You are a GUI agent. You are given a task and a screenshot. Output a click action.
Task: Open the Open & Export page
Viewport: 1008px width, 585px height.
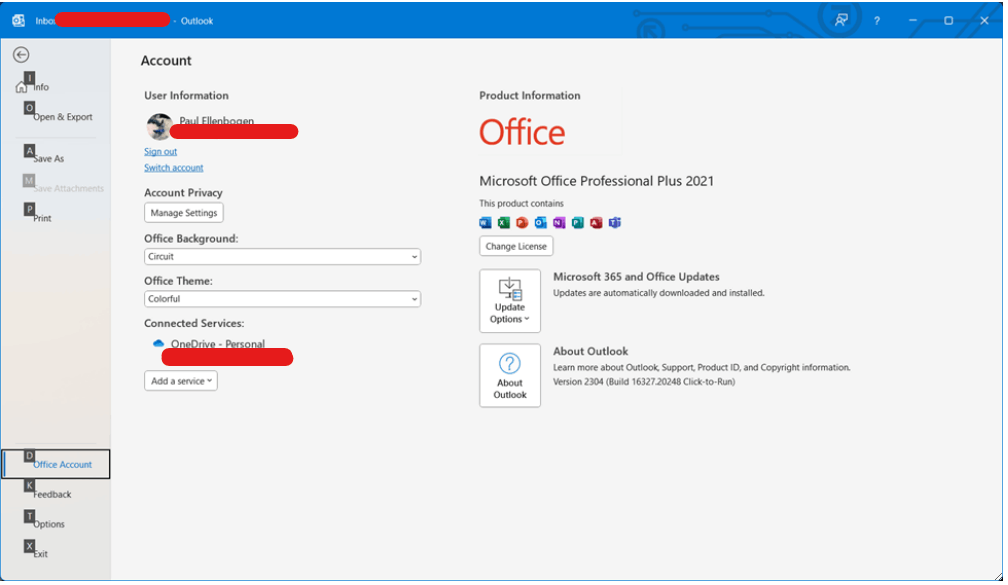tap(62, 117)
